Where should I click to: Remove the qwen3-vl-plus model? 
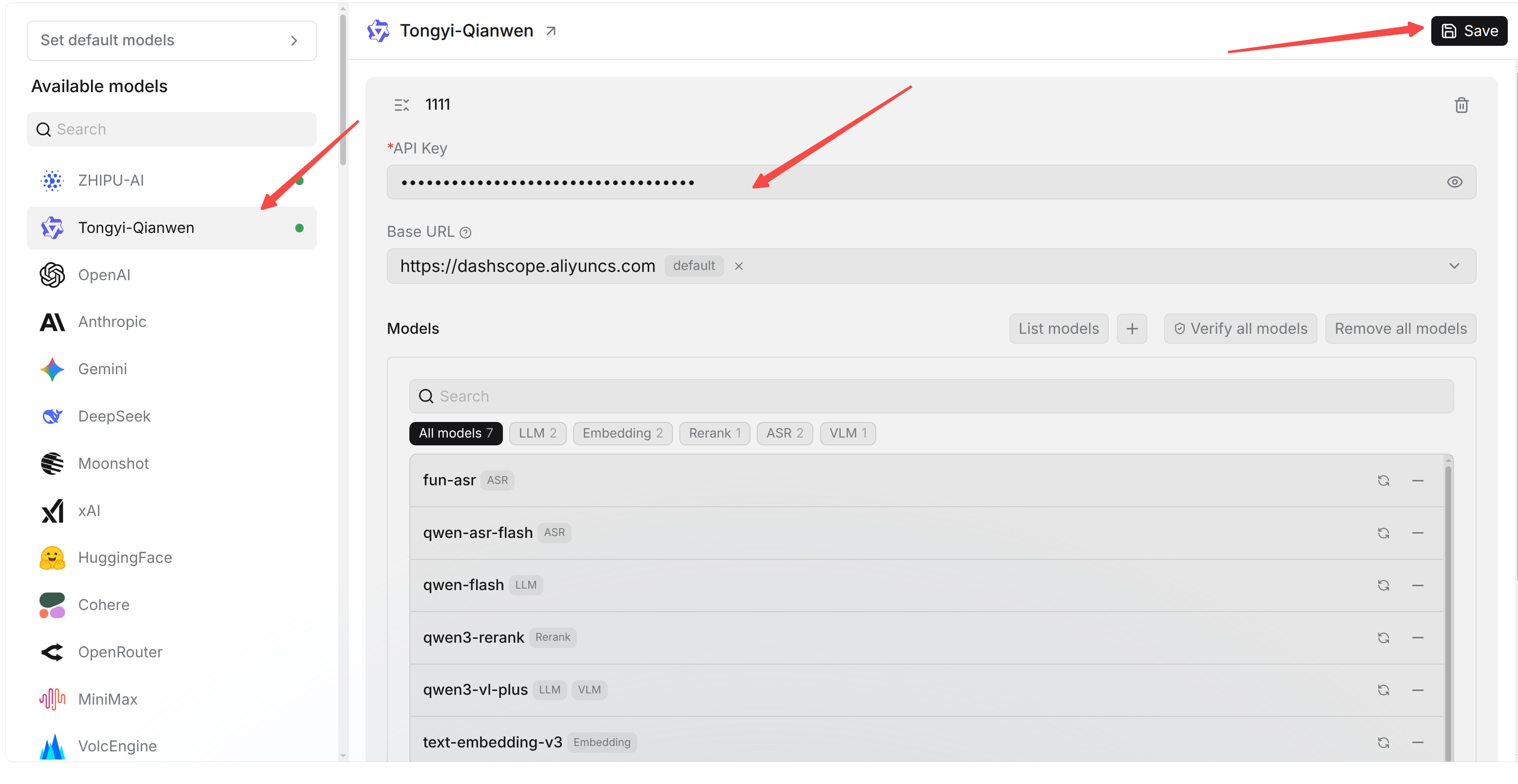(x=1418, y=690)
